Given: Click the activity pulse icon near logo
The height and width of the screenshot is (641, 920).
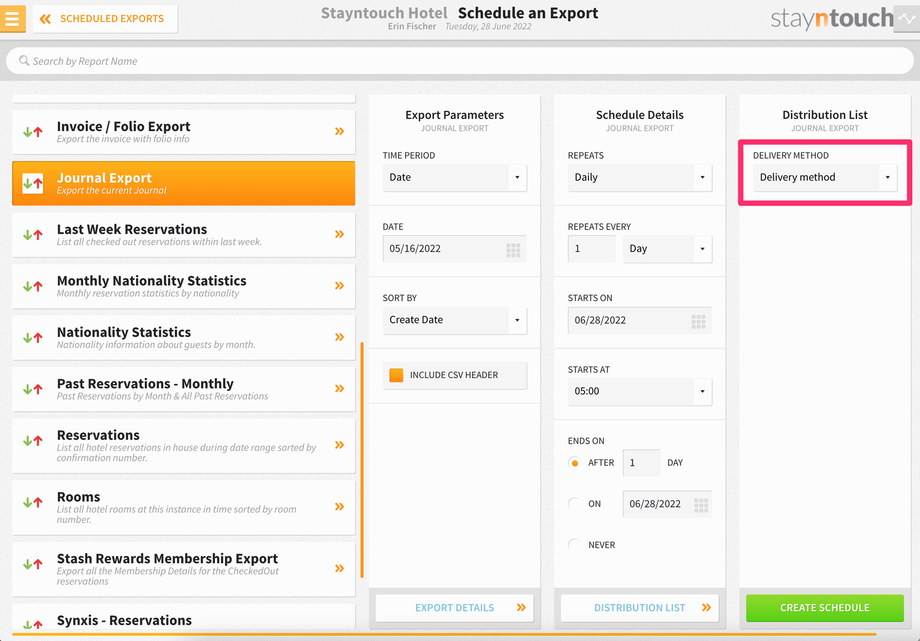Looking at the screenshot, I should [x=908, y=19].
